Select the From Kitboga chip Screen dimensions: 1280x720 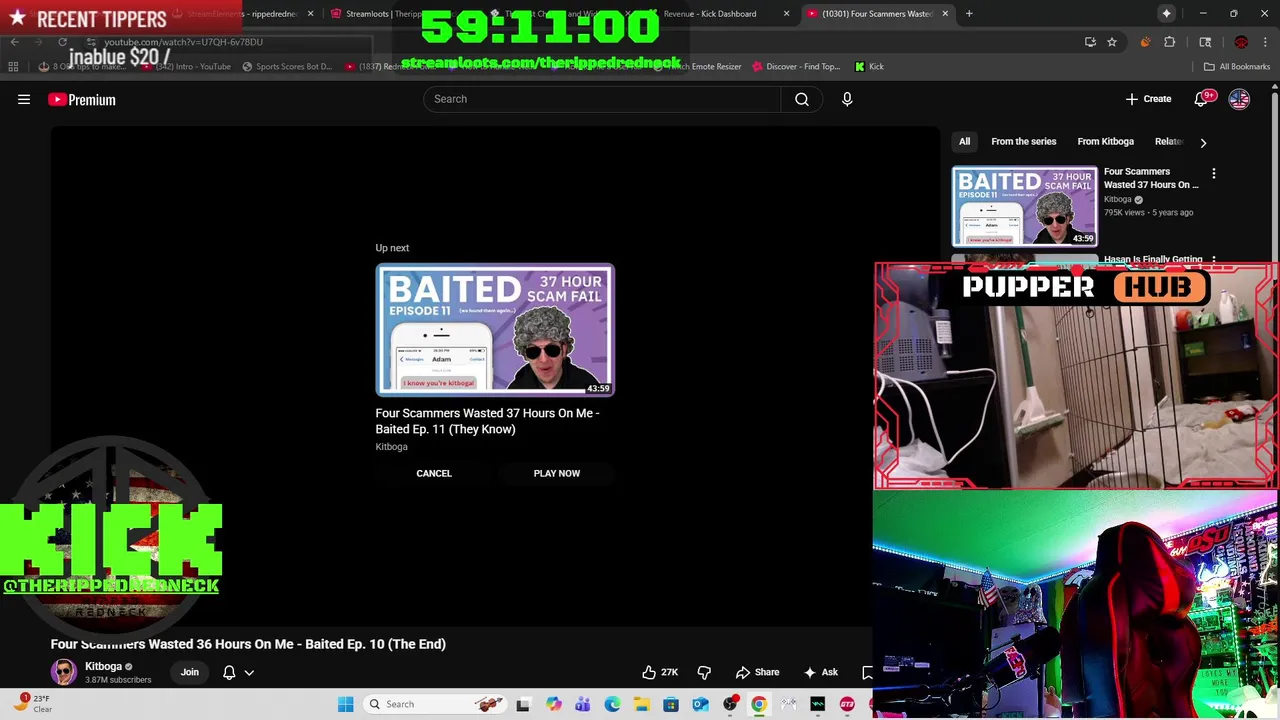[1105, 142]
